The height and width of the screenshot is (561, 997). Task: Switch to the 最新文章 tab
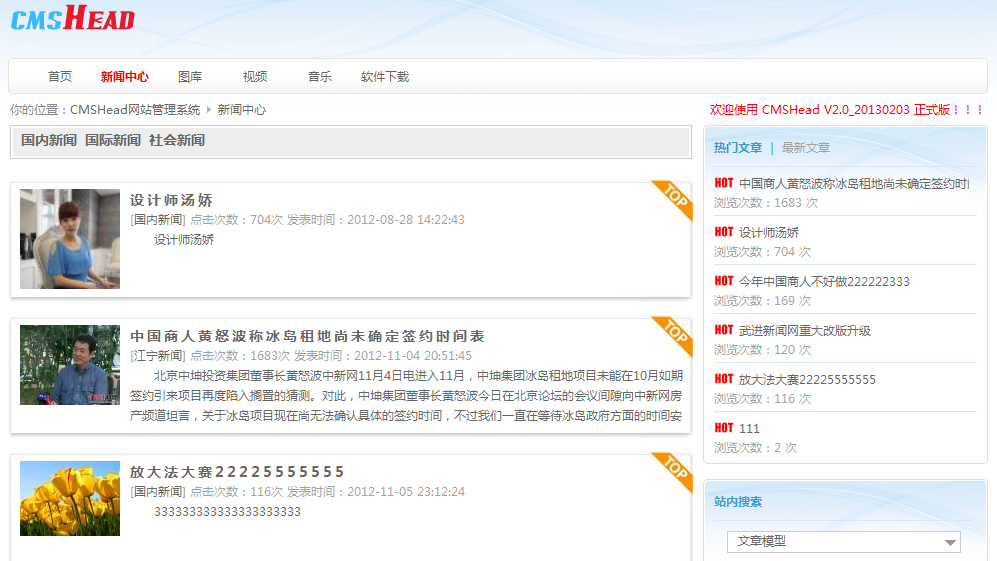806,148
